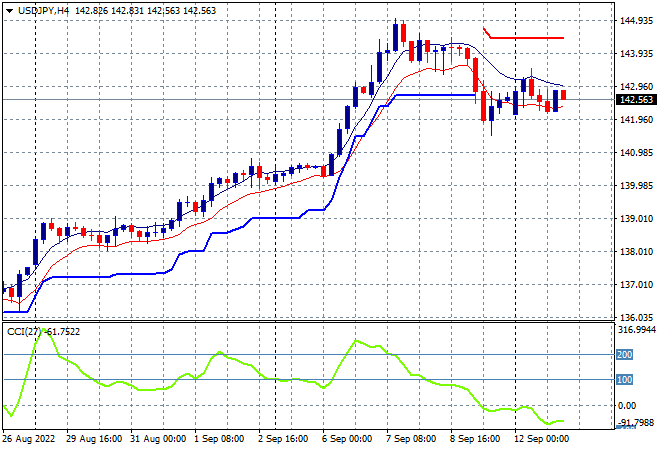Click the current price tag 142.563
Viewport: 660px width, 450px height.
pos(636,100)
